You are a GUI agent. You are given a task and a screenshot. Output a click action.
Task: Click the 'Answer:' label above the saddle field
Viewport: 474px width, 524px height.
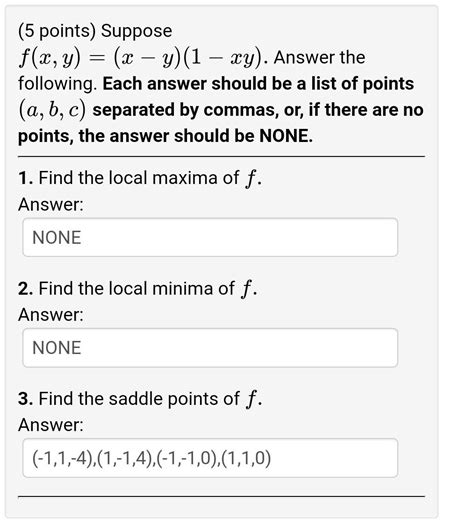point(51,425)
